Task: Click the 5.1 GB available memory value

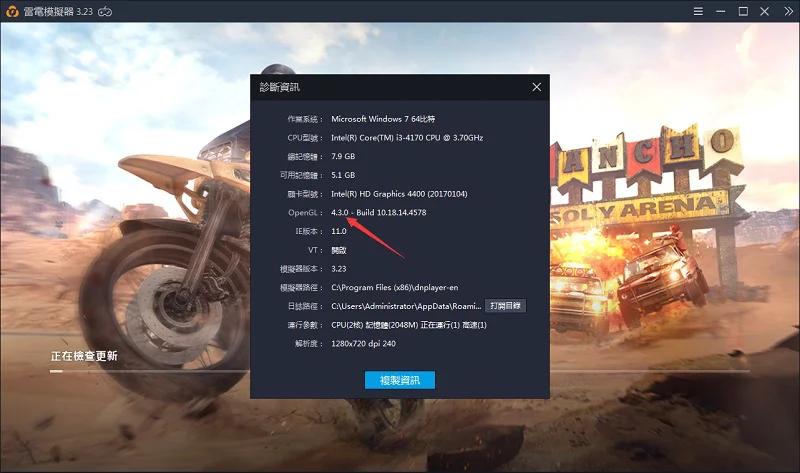Action: 343,175
